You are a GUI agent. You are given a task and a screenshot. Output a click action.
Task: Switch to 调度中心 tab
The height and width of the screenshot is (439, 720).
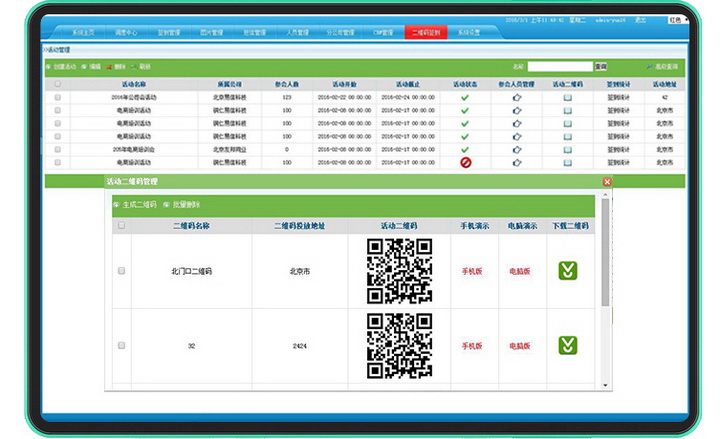click(x=126, y=33)
